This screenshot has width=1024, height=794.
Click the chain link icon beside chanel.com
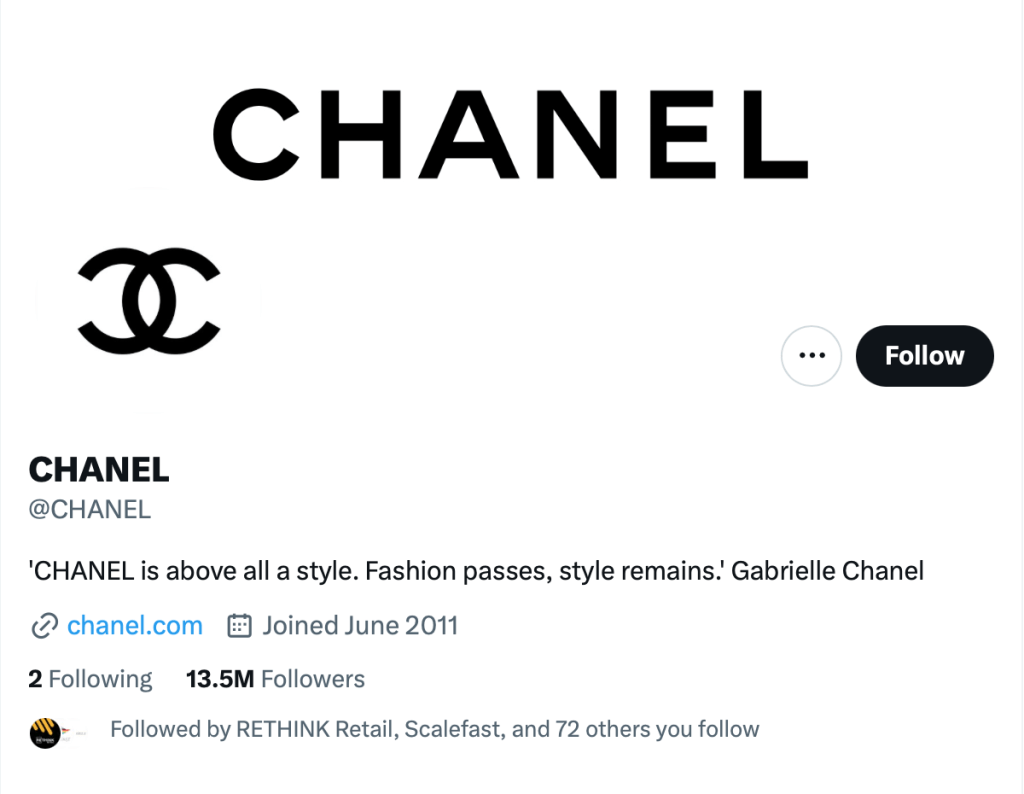click(44, 627)
